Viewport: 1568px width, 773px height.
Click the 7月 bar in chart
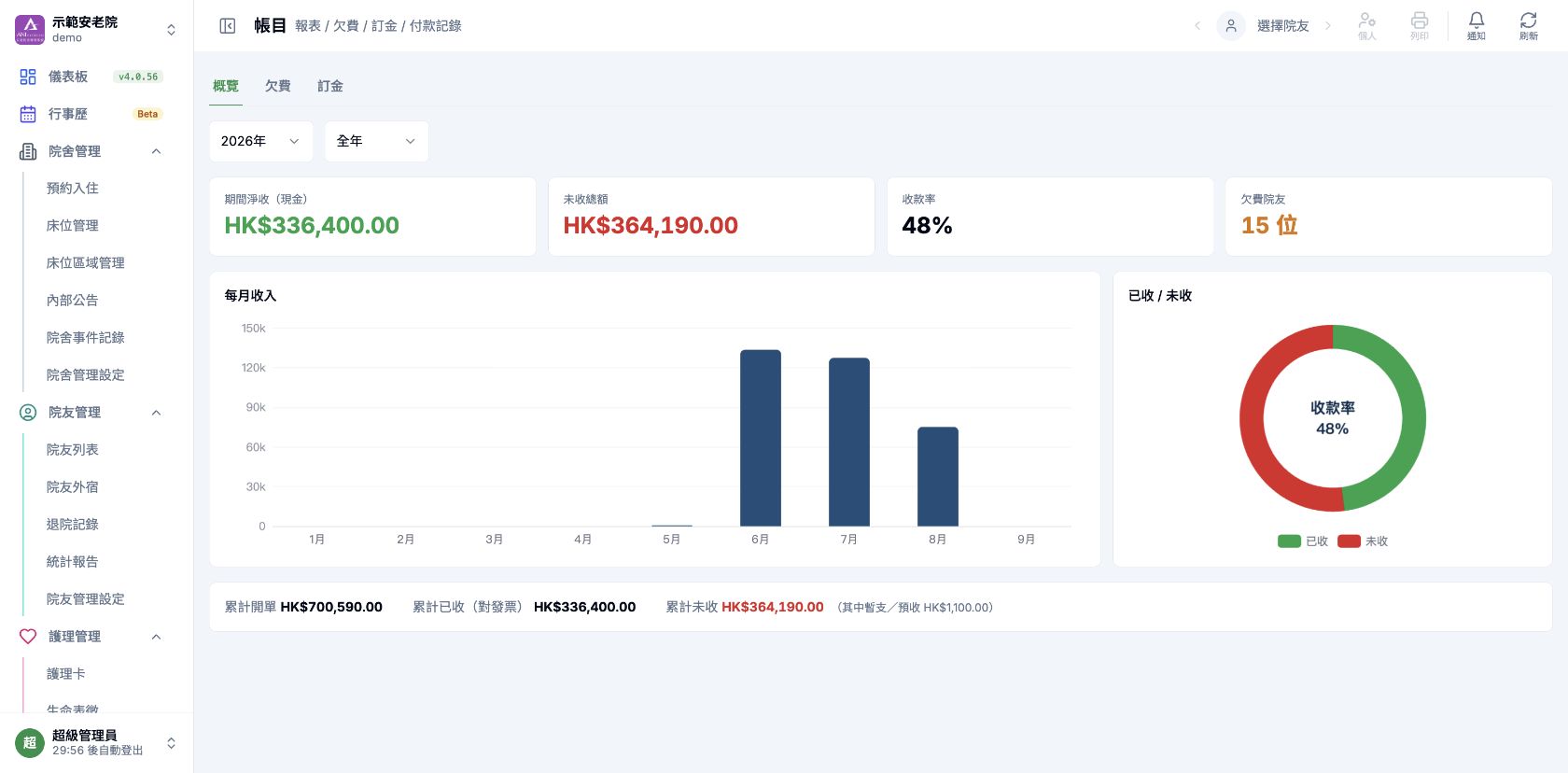point(849,443)
